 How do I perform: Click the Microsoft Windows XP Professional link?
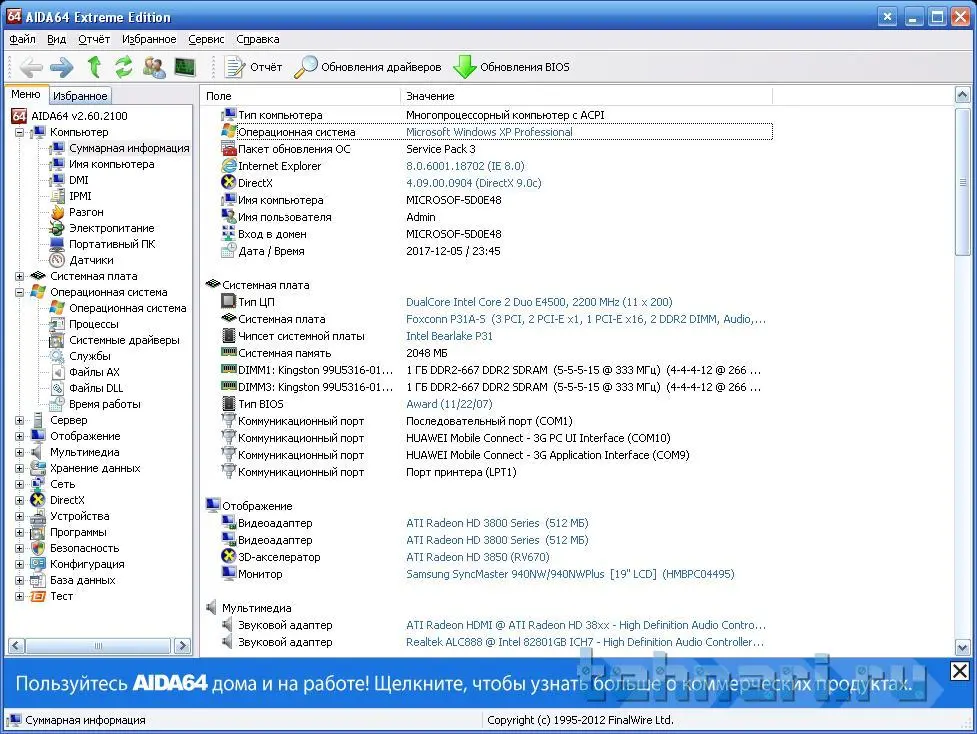[x=489, y=132]
